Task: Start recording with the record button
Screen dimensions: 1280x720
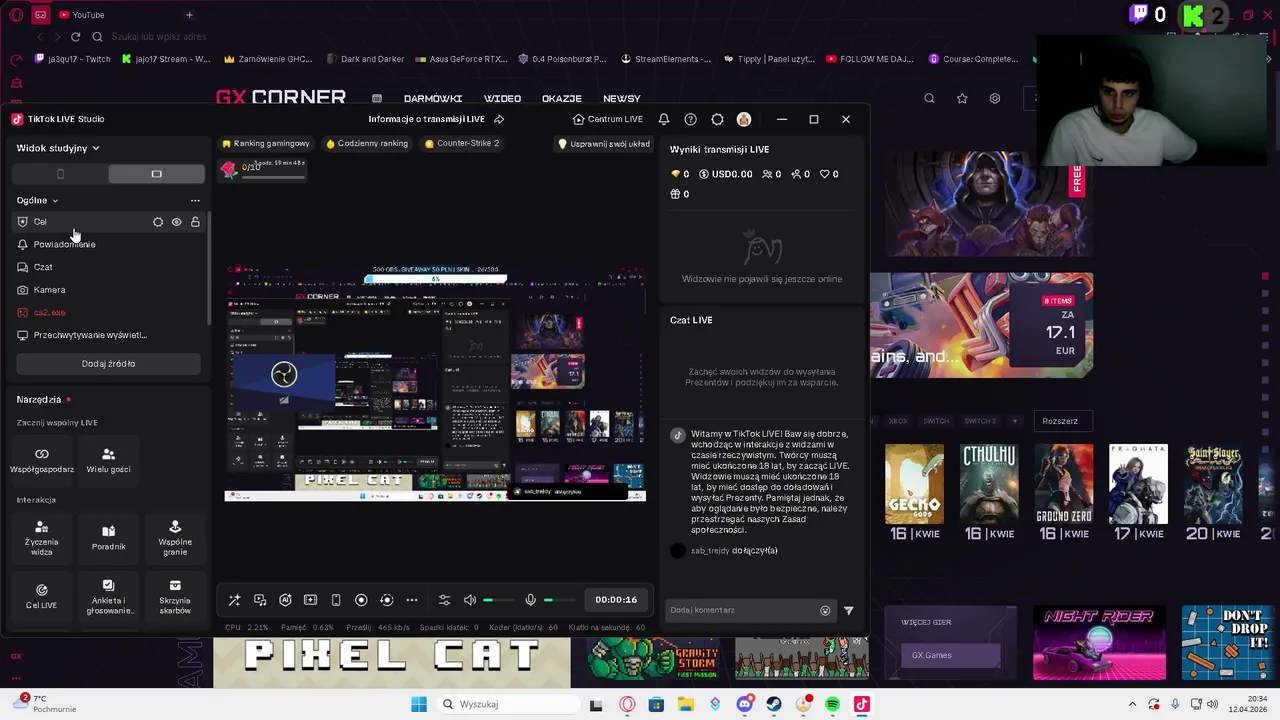Action: pos(361,600)
